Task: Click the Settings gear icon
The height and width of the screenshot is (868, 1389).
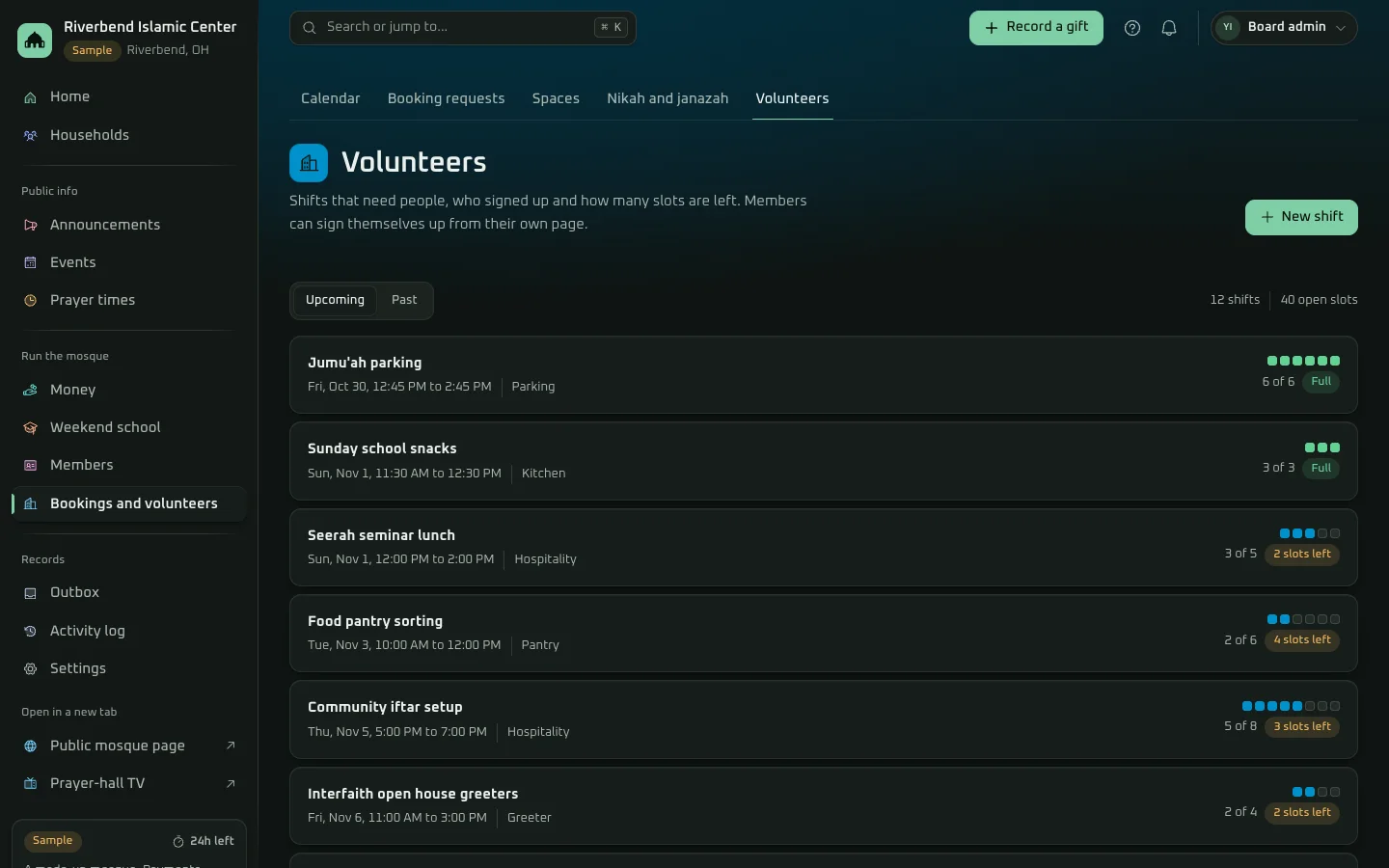Action: point(30,669)
